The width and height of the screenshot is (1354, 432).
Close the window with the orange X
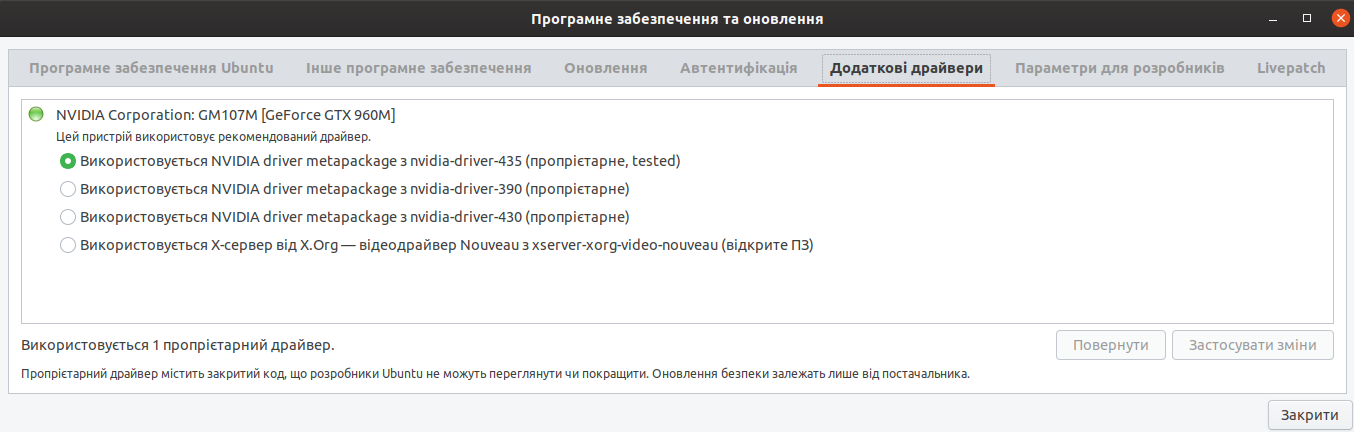click(1340, 18)
